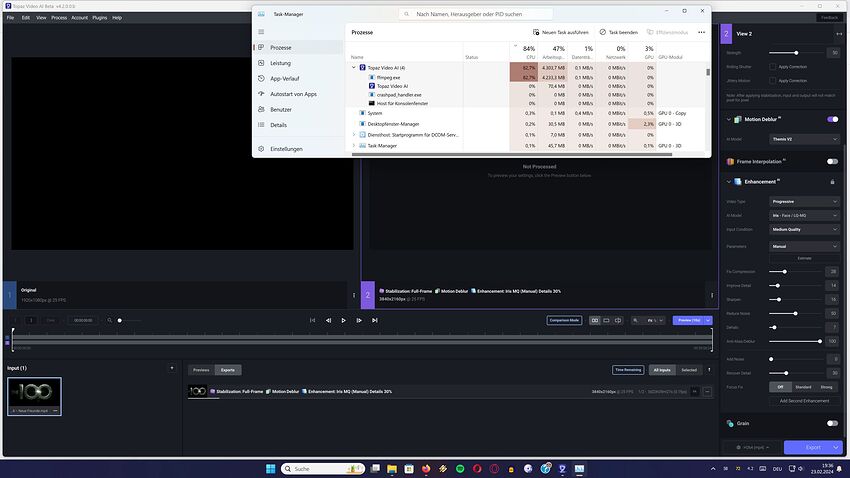
Task: Enable Frame Interpolation toggle
Action: click(832, 162)
